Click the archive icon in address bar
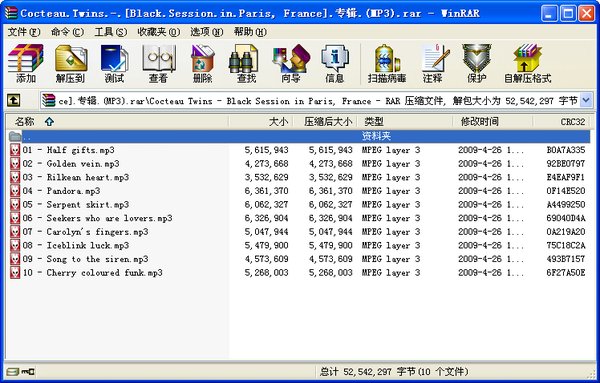This screenshot has height=383, width=600. (49, 101)
